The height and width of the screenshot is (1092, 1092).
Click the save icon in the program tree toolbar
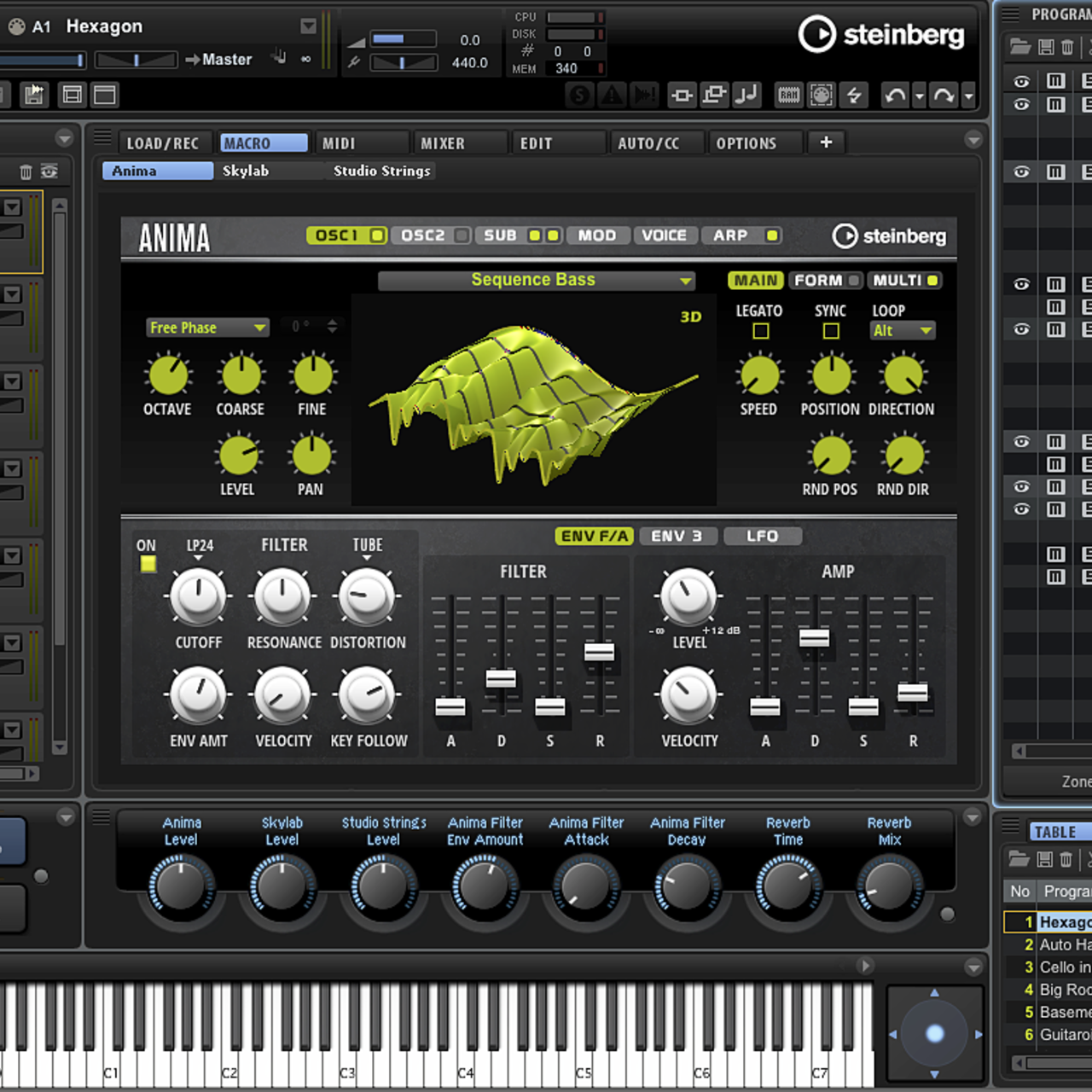[1046, 47]
